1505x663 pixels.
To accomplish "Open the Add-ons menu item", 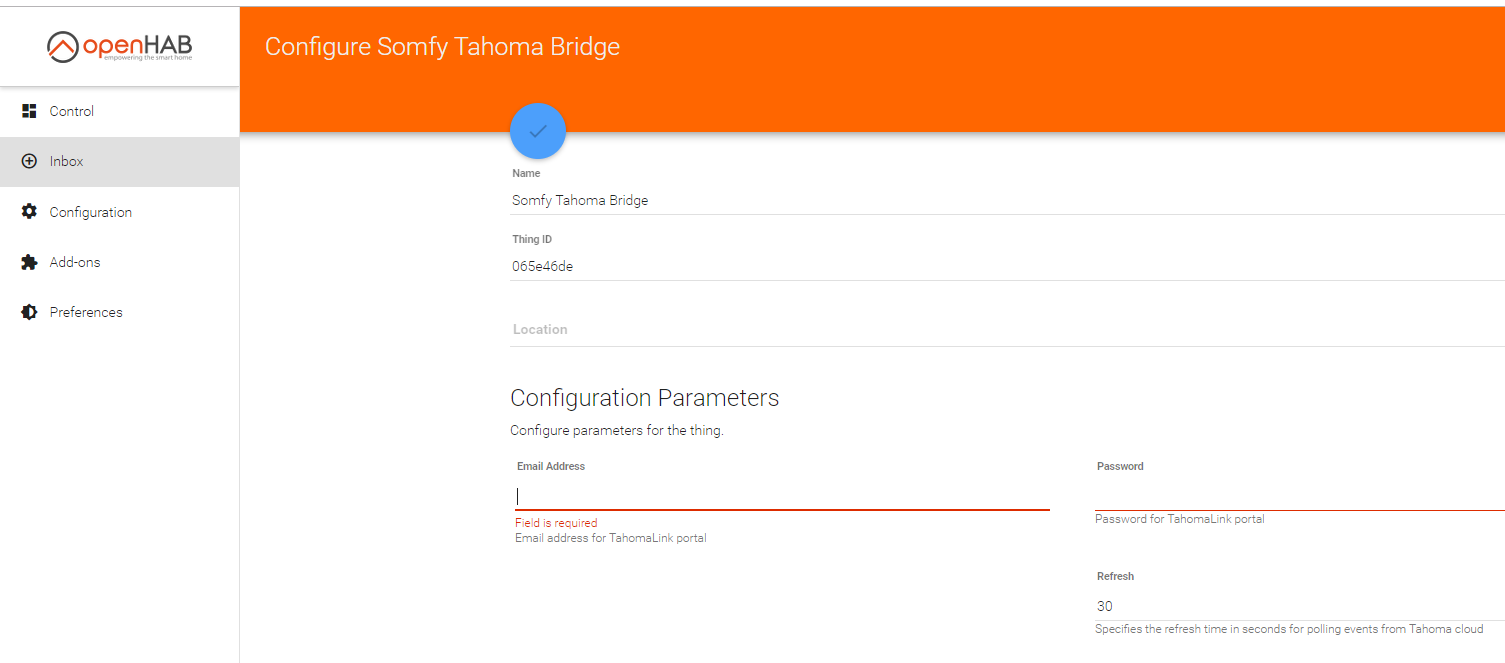I will pos(75,262).
